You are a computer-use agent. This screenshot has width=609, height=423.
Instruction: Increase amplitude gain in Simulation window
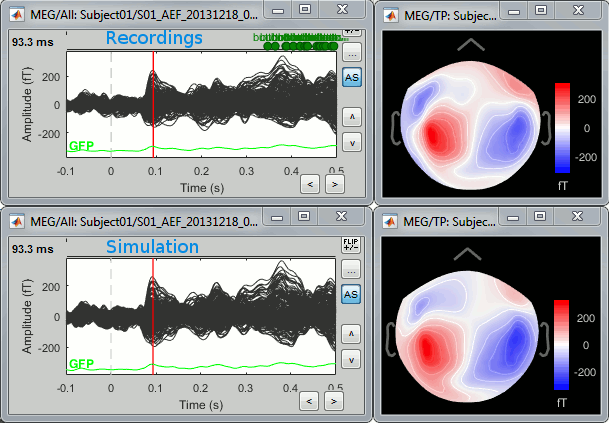[x=351, y=334]
